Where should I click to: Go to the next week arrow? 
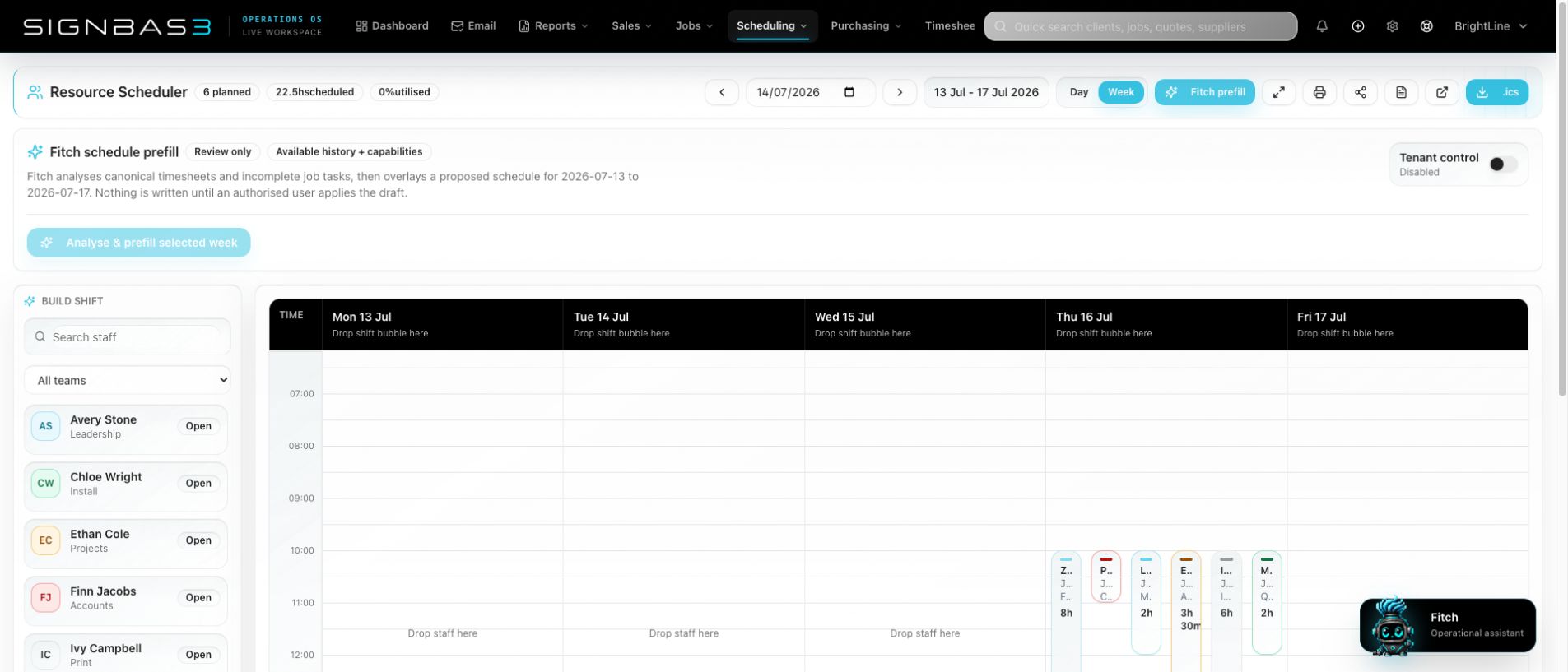point(900,92)
